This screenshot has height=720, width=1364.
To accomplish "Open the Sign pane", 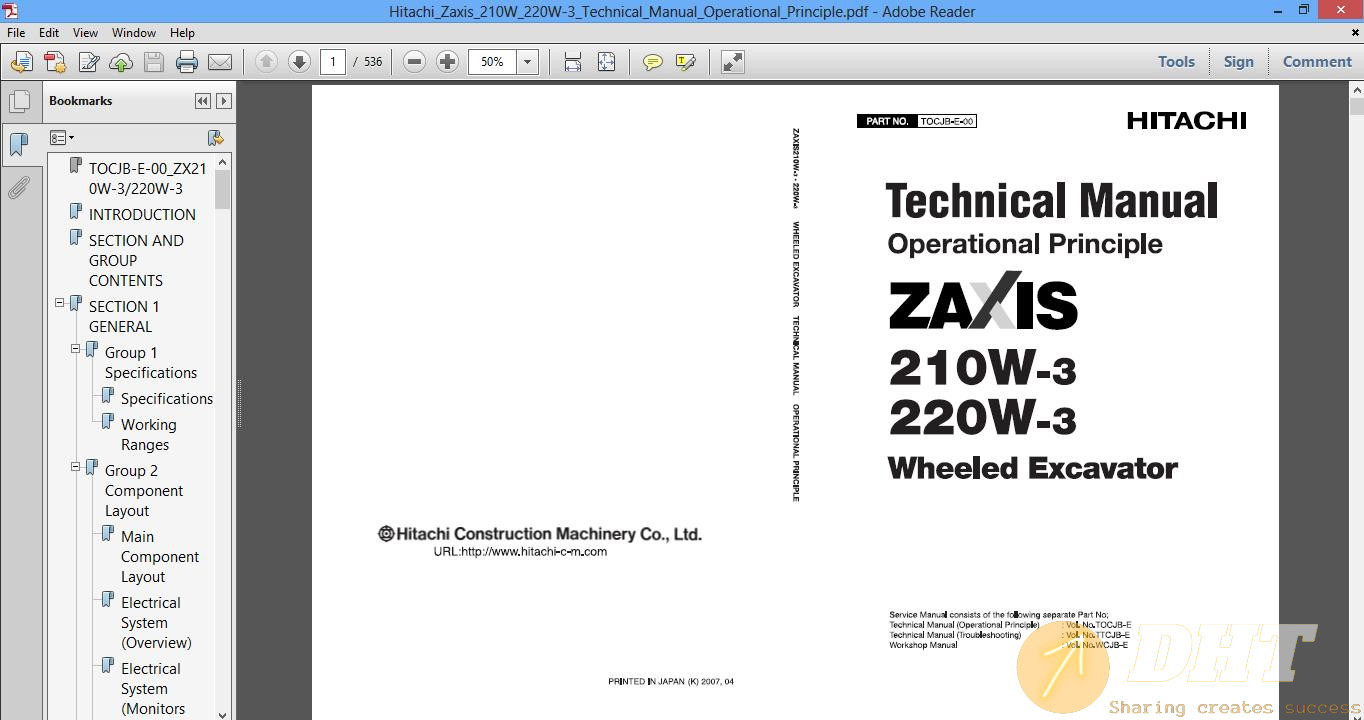I will (x=1238, y=62).
